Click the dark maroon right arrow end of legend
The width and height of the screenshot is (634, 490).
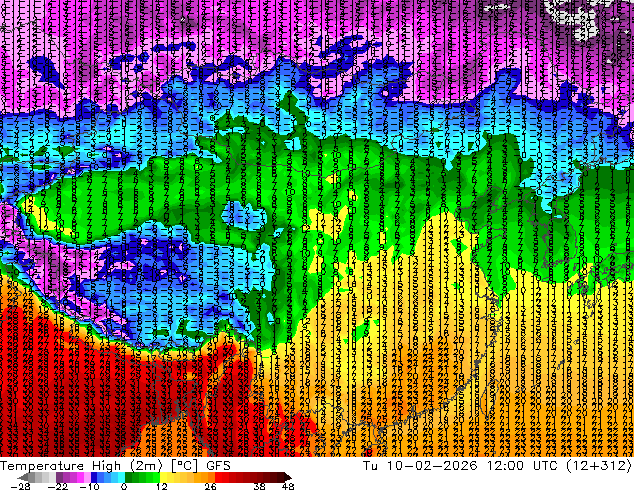[288, 477]
